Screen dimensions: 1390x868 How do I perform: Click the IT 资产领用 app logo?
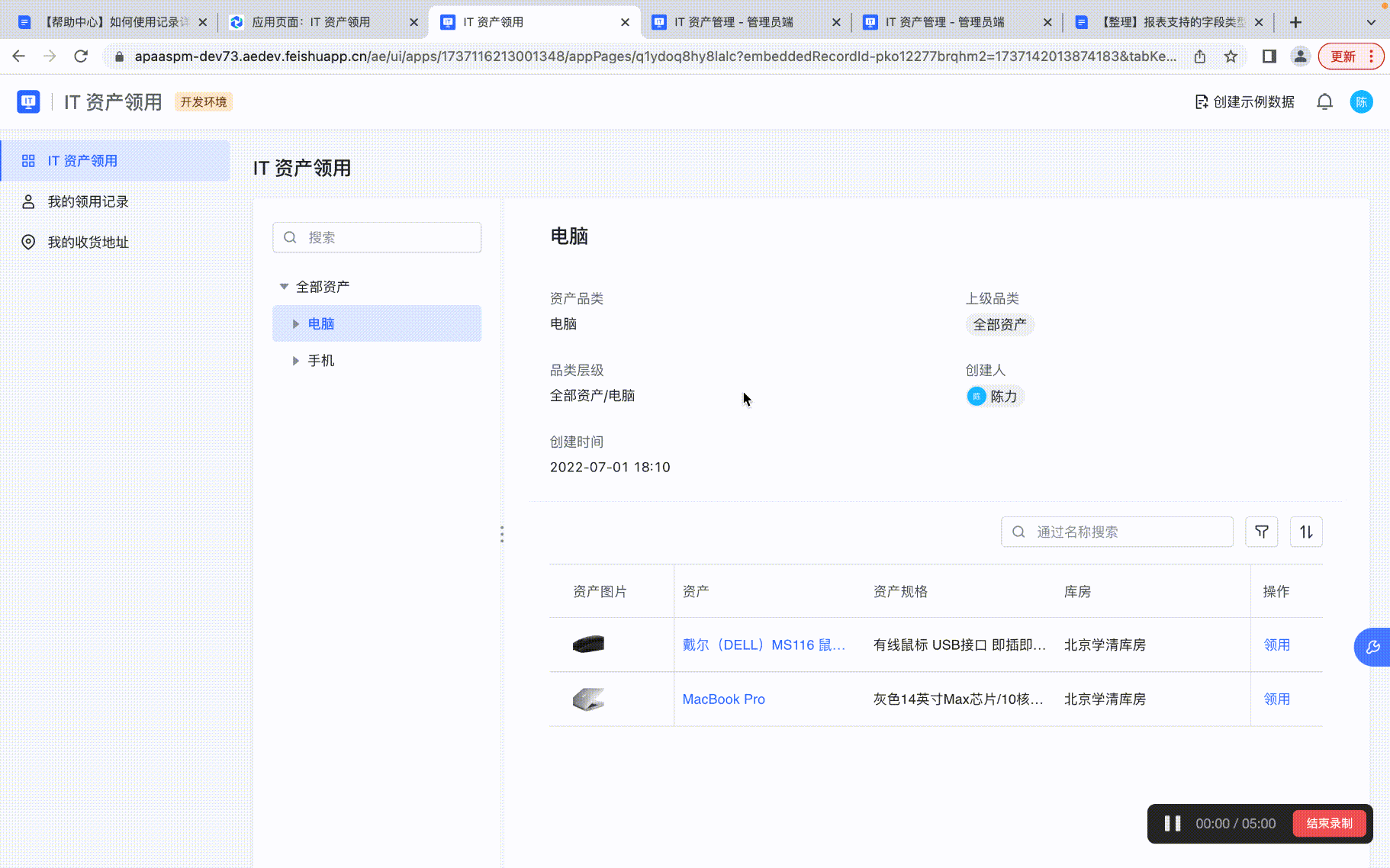[x=28, y=101]
